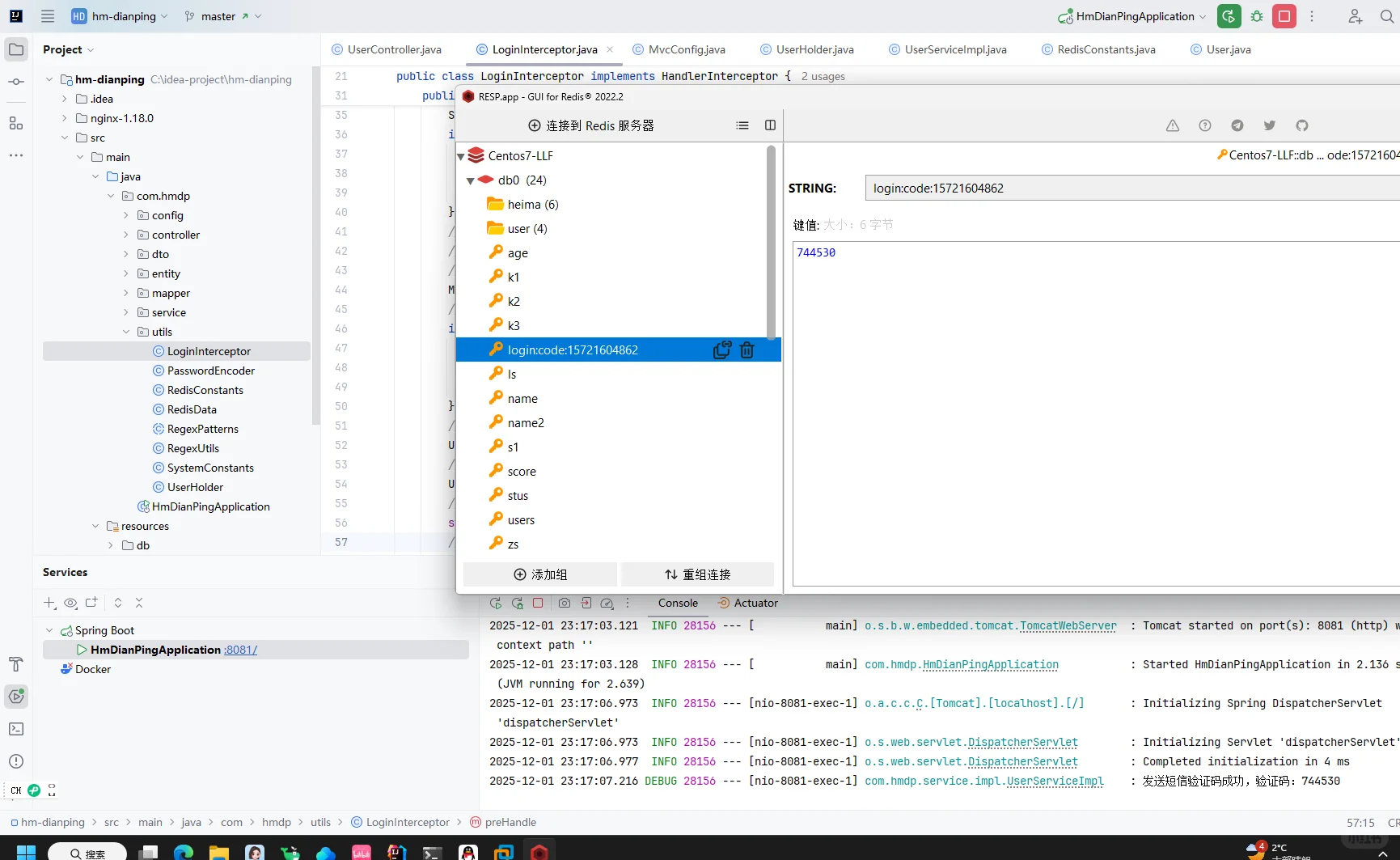This screenshot has width=1400, height=860.
Task: Open the Commit tool window icon
Action: click(16, 82)
